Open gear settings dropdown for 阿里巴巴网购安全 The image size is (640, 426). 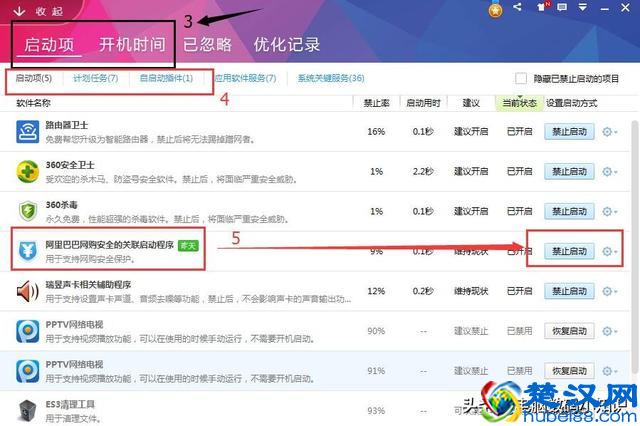pos(610,251)
